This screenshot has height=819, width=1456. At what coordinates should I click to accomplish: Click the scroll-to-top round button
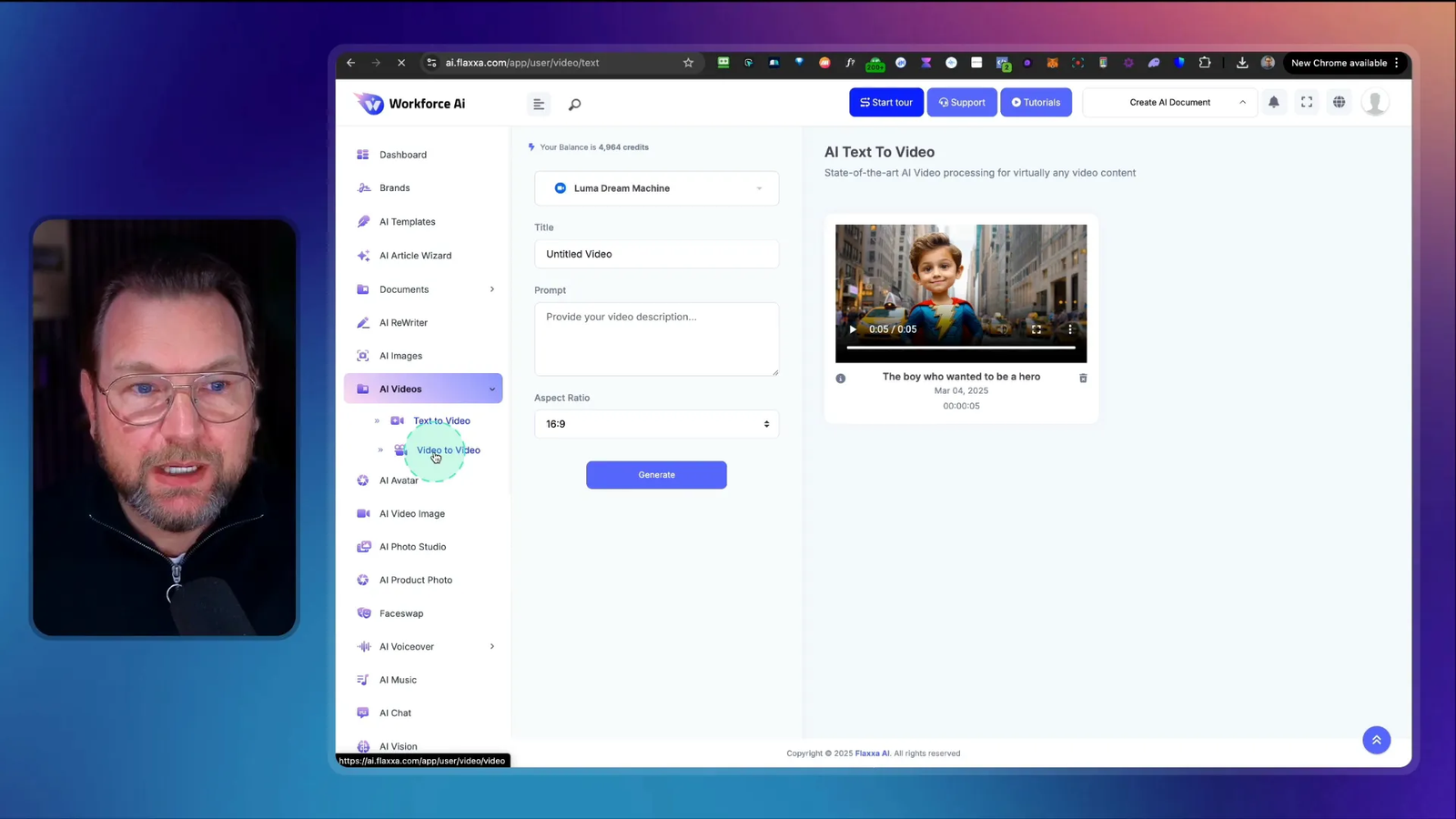coord(1377,740)
